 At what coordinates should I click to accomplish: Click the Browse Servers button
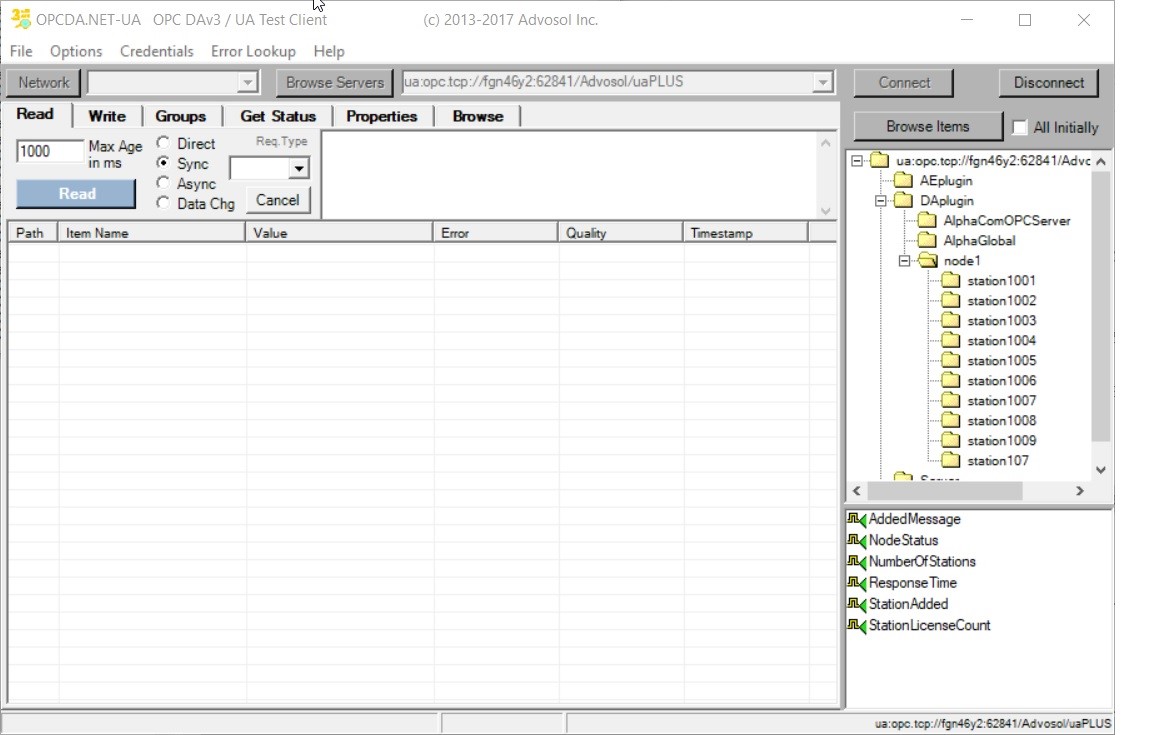click(x=334, y=83)
